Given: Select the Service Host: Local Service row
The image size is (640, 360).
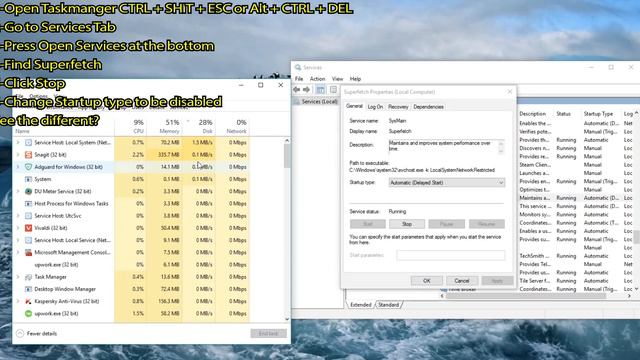Looking at the screenshot, I should [x=132, y=240].
